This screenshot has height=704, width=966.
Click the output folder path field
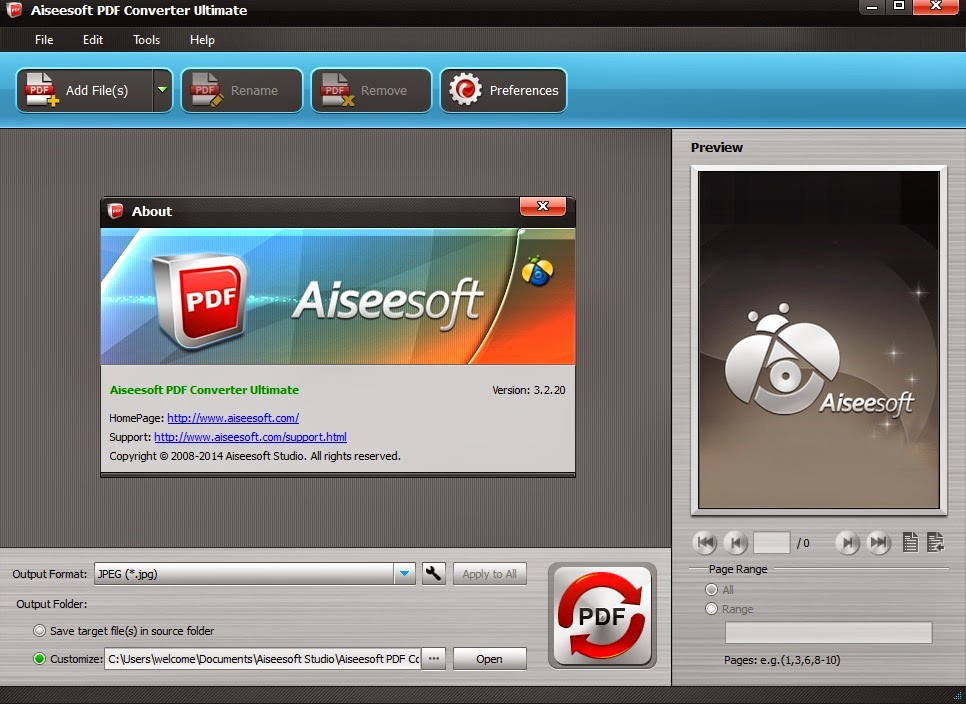pos(262,658)
